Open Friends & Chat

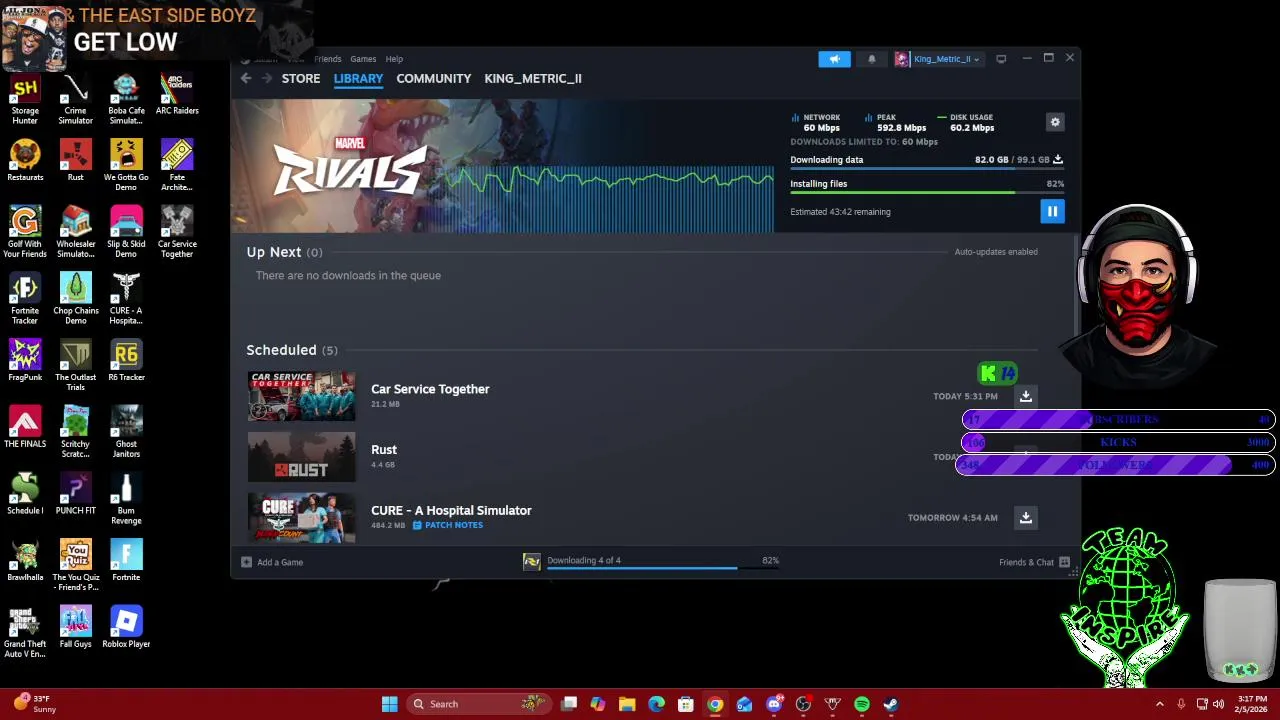[x=1034, y=562]
